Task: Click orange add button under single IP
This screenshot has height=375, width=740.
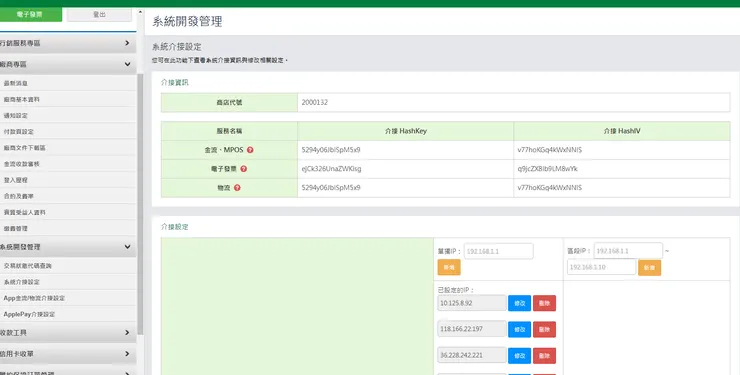Action: point(449,267)
